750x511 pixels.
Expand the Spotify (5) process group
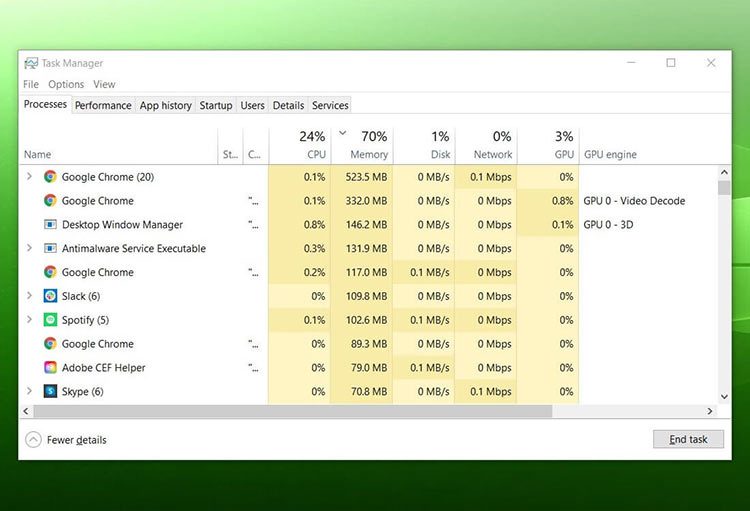29,320
